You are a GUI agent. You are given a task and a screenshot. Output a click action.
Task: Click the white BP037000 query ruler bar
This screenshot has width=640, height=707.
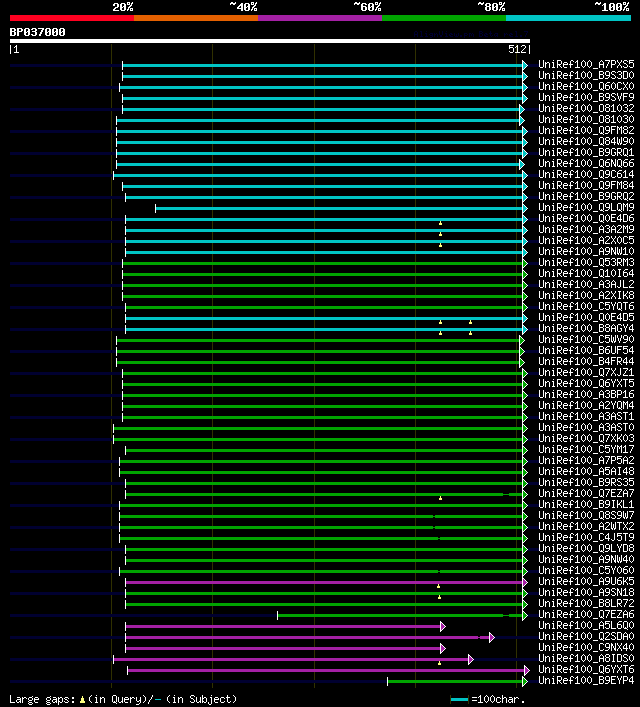coord(270,41)
